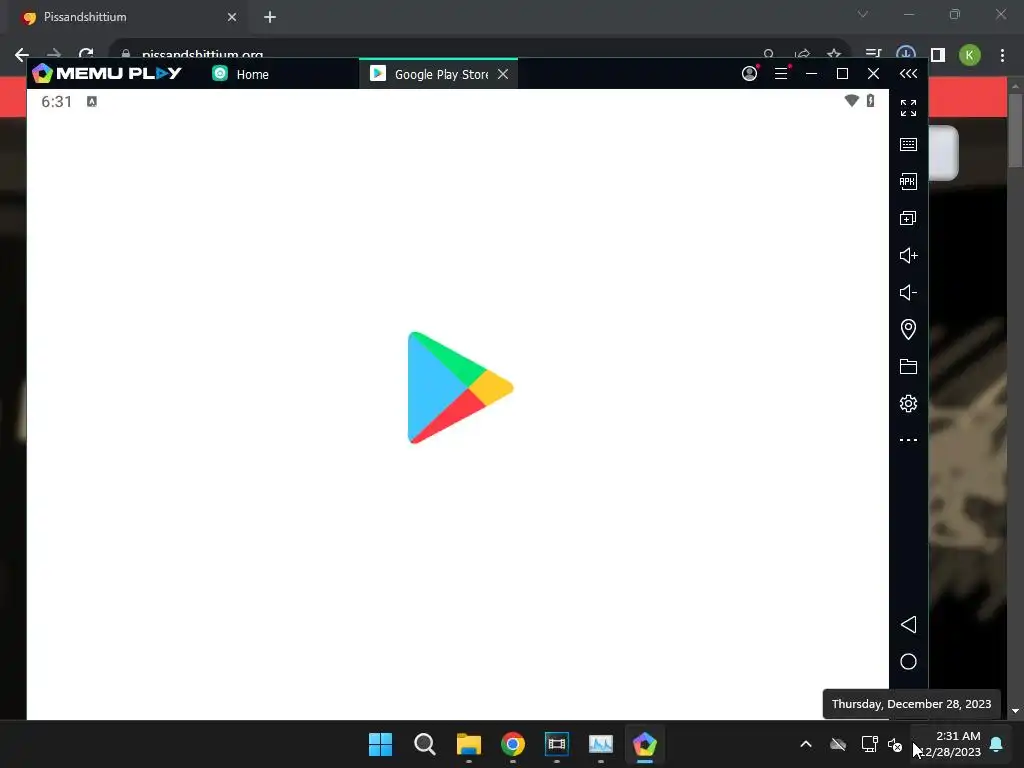Close the Google Play Store tab
This screenshot has width=1024, height=768.
(x=503, y=74)
